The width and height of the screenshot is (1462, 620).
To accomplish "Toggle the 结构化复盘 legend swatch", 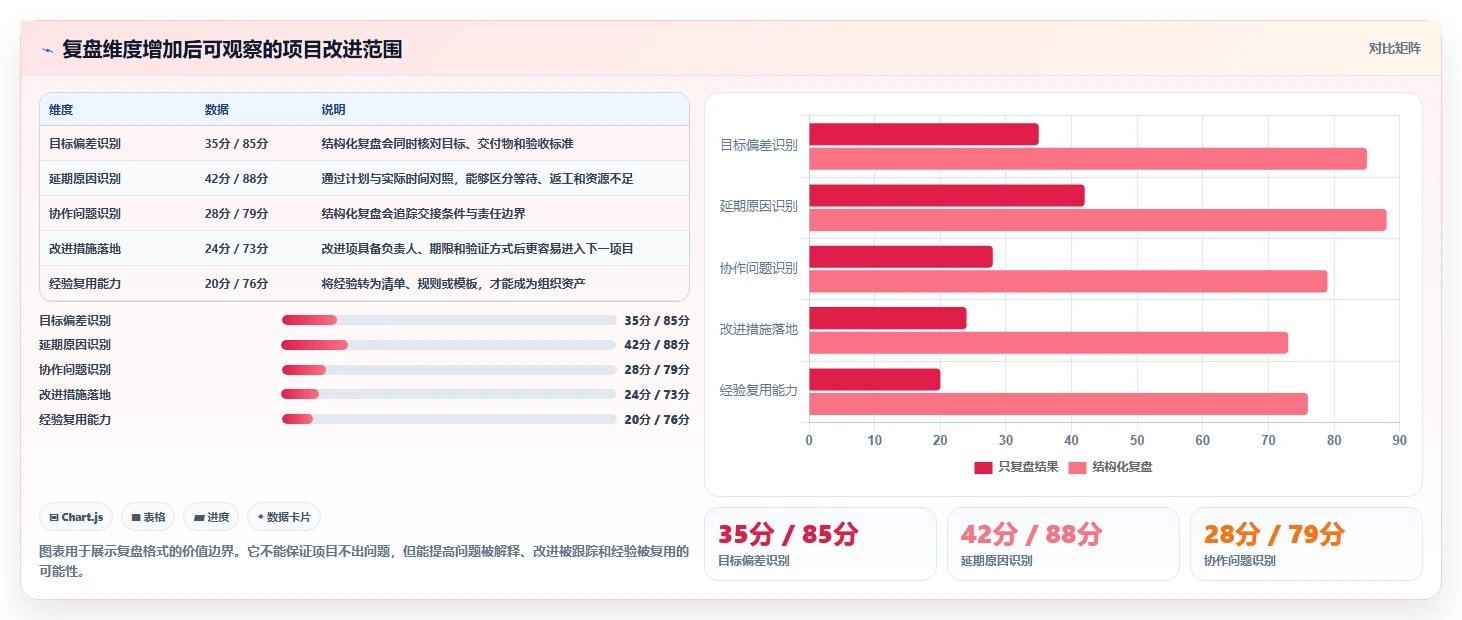I will (1077, 467).
